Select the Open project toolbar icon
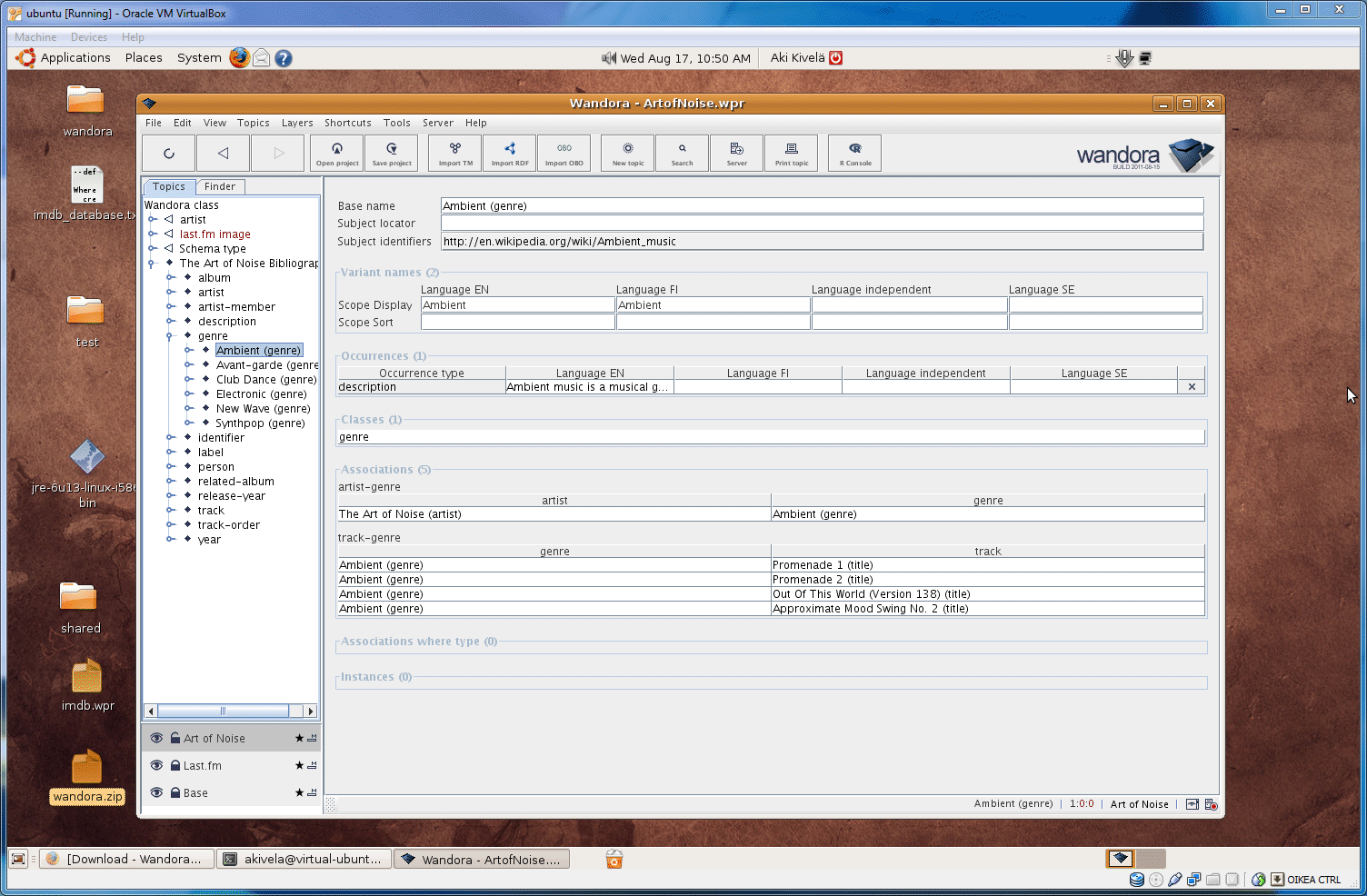 [336, 153]
